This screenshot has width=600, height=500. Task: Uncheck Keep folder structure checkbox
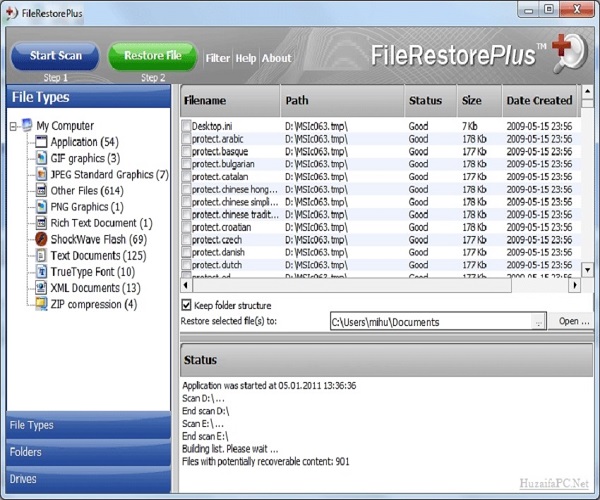point(186,305)
